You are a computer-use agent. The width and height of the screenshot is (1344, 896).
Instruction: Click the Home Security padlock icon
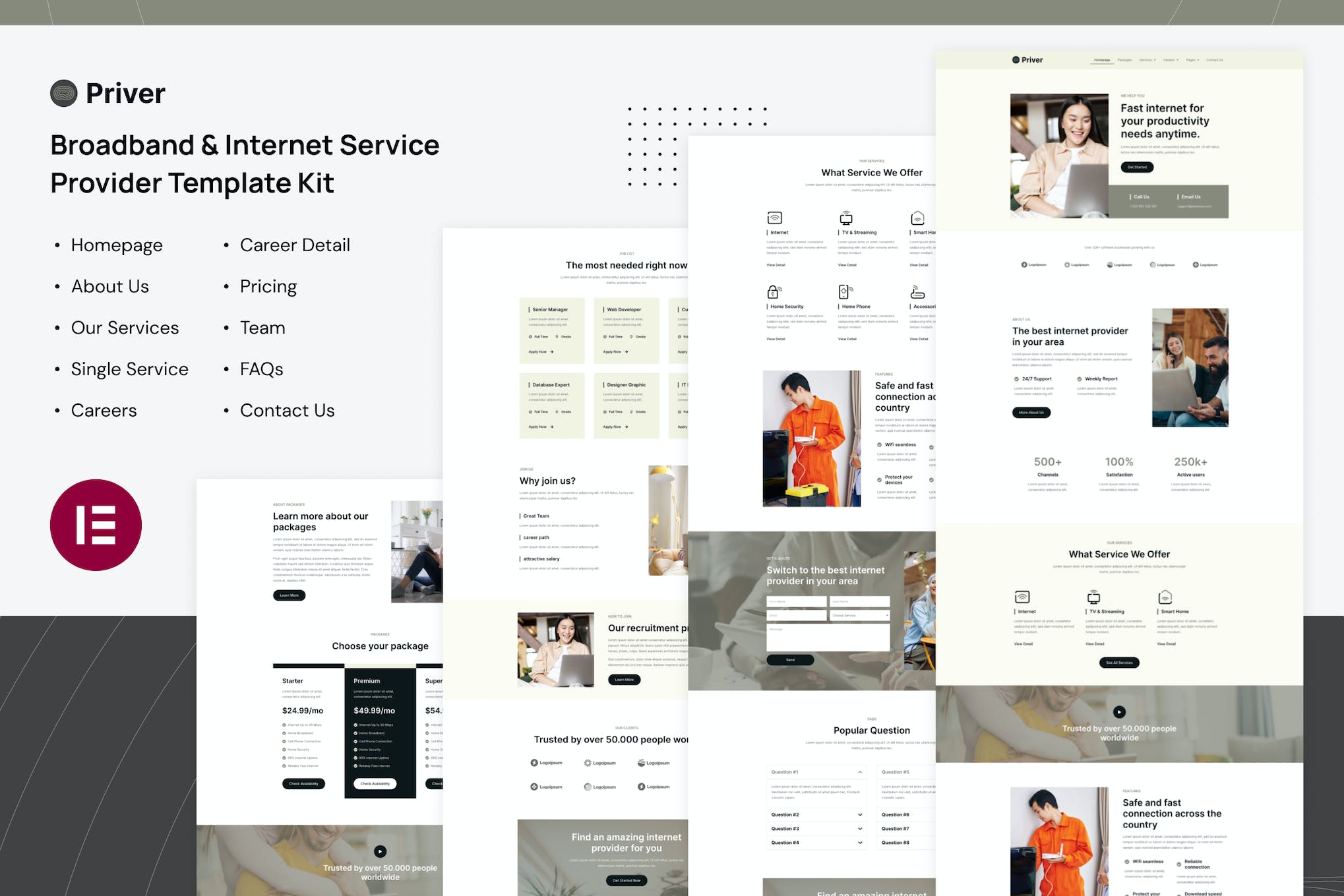coord(774,293)
